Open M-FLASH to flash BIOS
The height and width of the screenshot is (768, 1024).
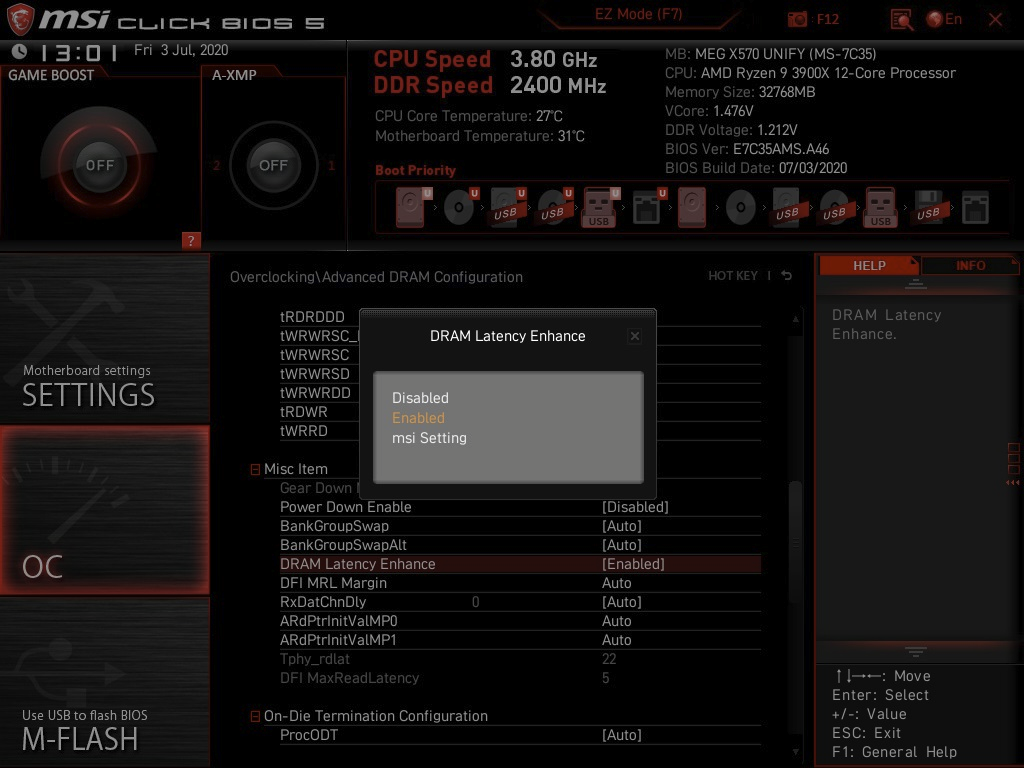pos(104,682)
